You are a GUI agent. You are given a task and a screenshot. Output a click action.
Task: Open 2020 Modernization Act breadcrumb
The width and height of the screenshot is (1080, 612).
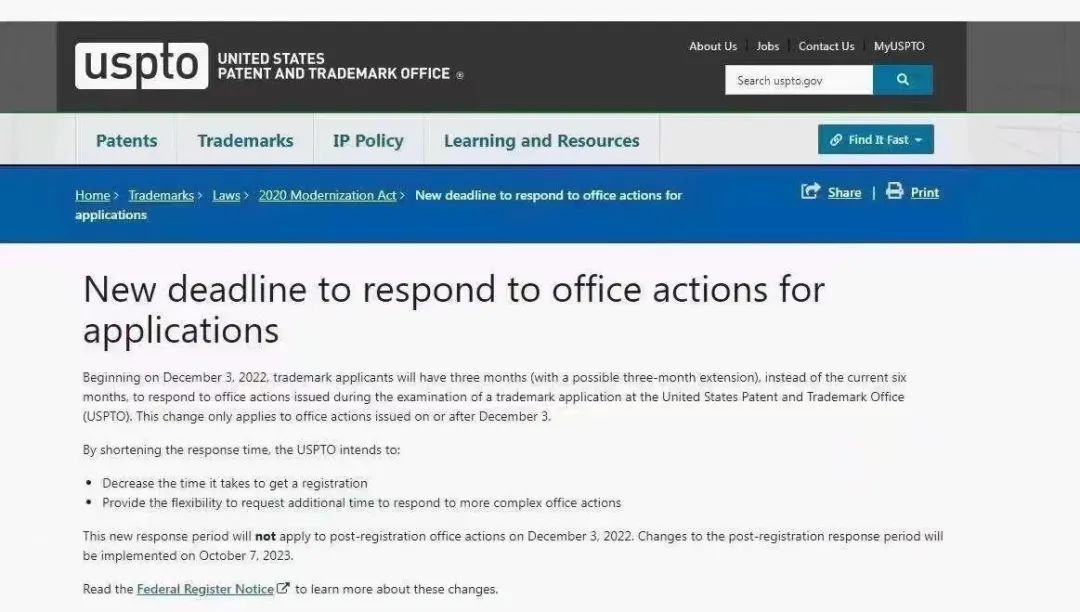pyautogui.click(x=327, y=196)
